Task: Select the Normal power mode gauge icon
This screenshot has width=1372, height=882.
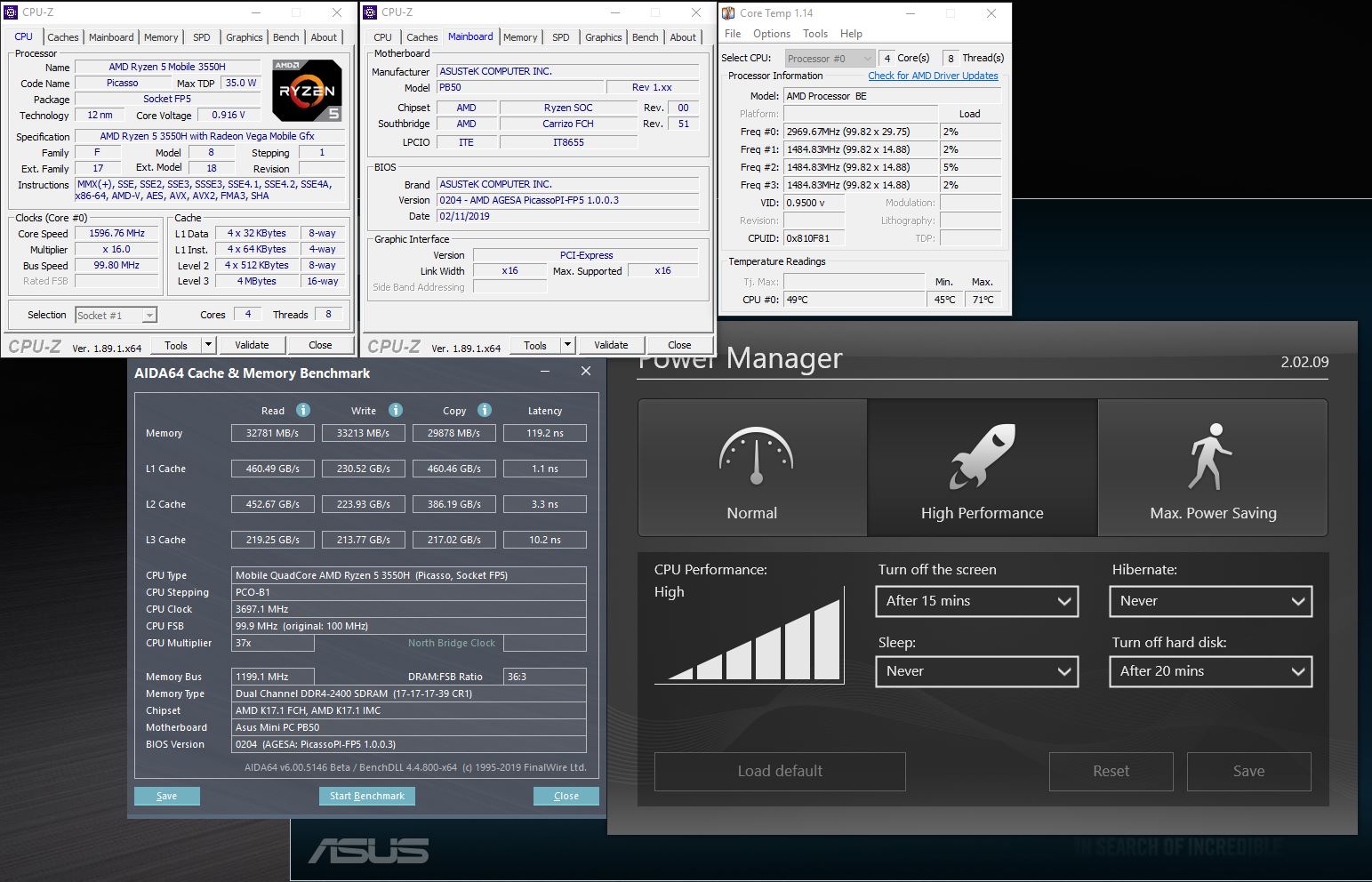Action: tap(755, 457)
